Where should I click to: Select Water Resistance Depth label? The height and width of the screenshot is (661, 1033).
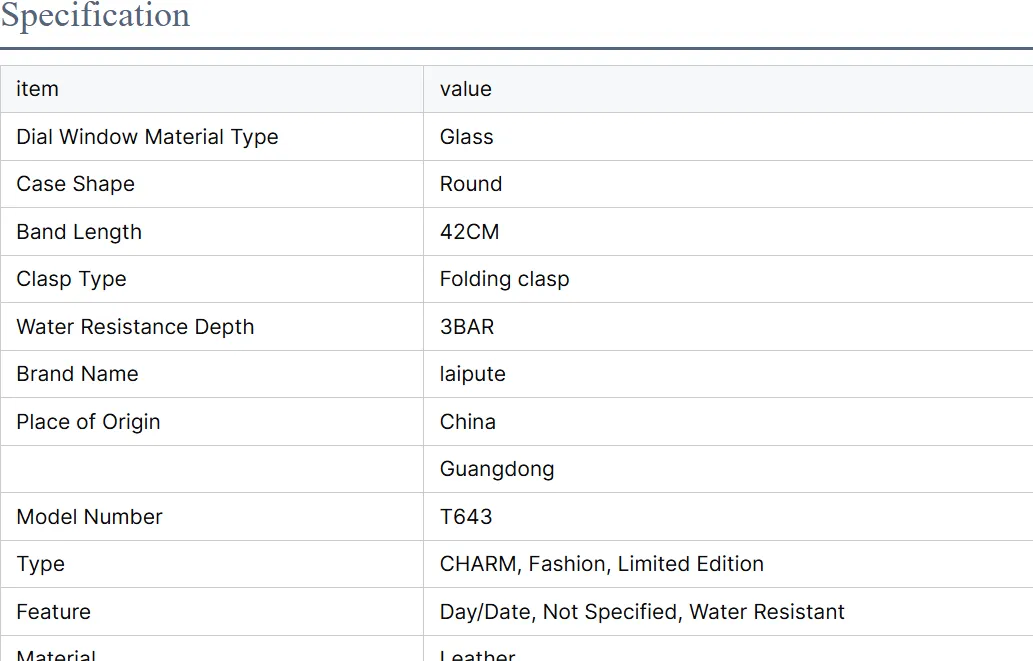(x=135, y=327)
